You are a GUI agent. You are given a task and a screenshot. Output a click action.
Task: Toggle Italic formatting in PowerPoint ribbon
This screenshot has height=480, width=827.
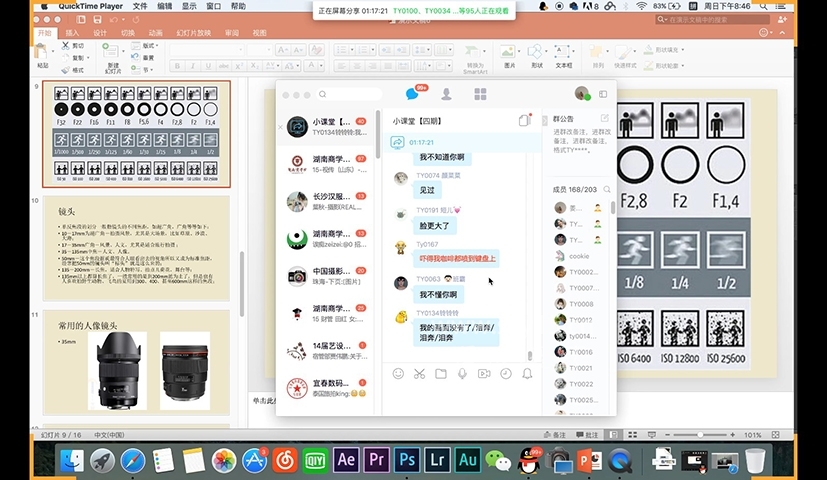[193, 66]
